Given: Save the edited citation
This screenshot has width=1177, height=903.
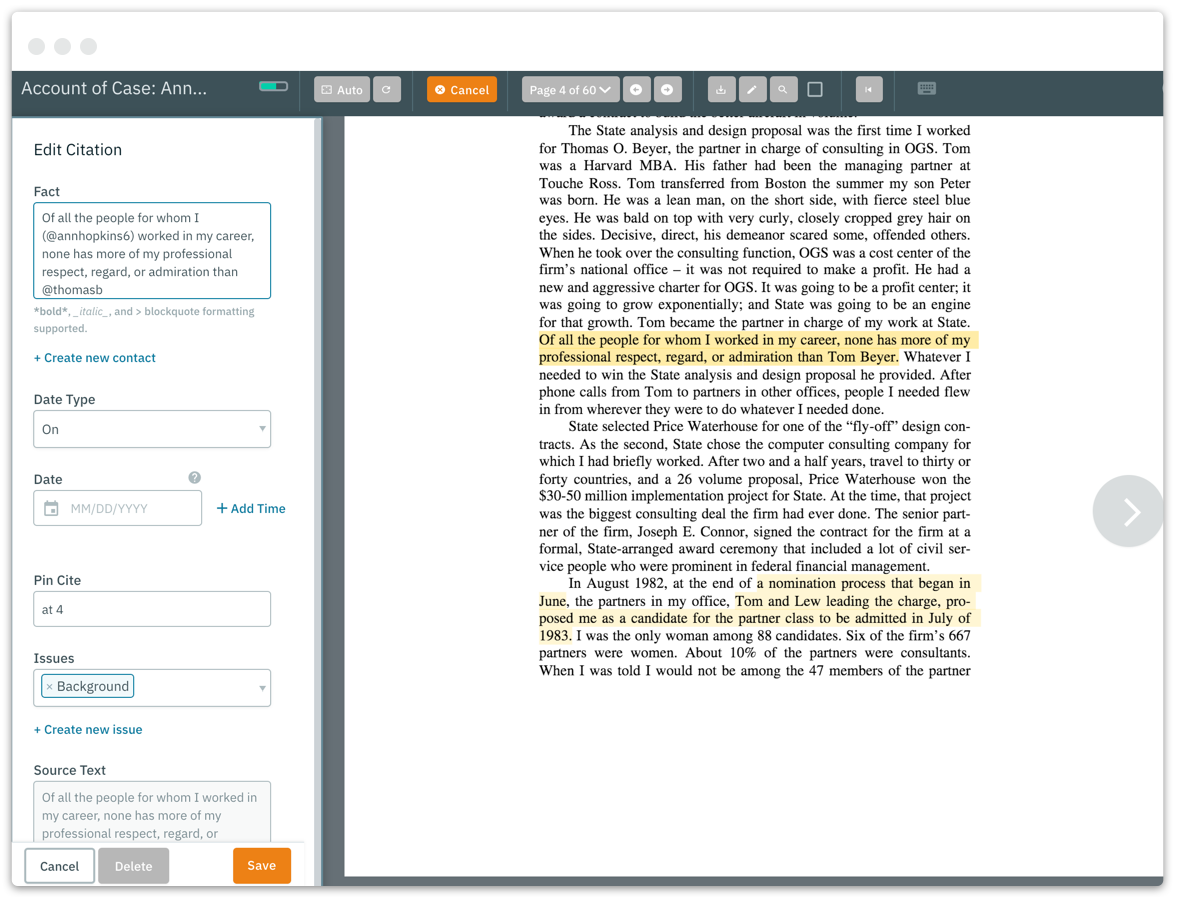Looking at the screenshot, I should [261, 866].
